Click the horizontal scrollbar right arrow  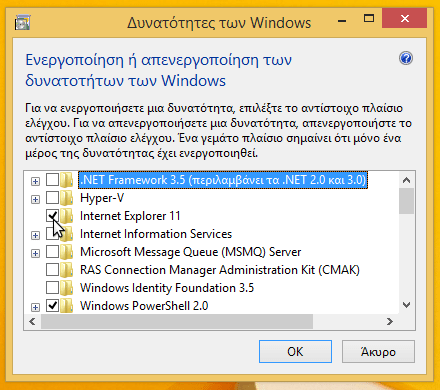coord(390,322)
